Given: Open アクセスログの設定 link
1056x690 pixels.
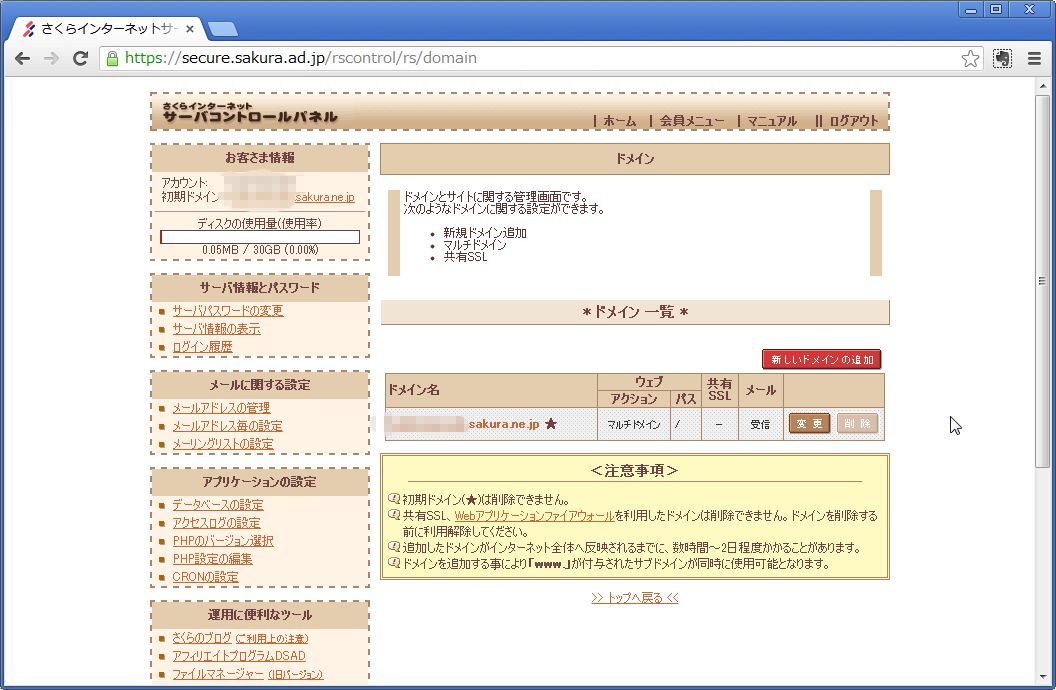Looking at the screenshot, I should [x=216, y=523].
